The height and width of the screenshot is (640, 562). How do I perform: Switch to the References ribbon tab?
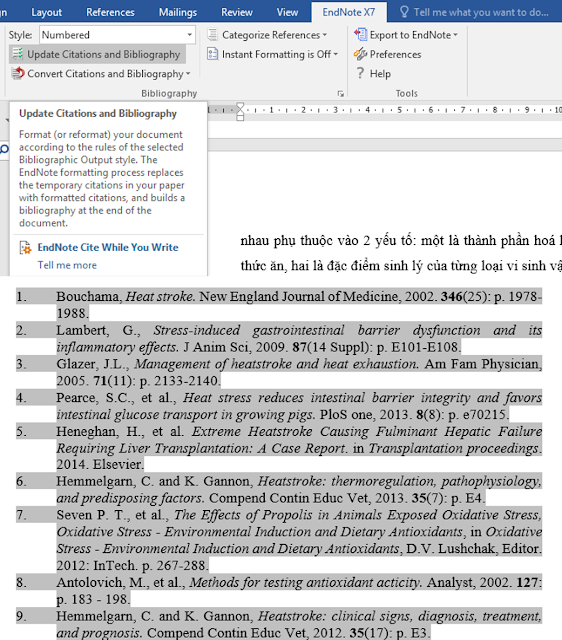(110, 12)
